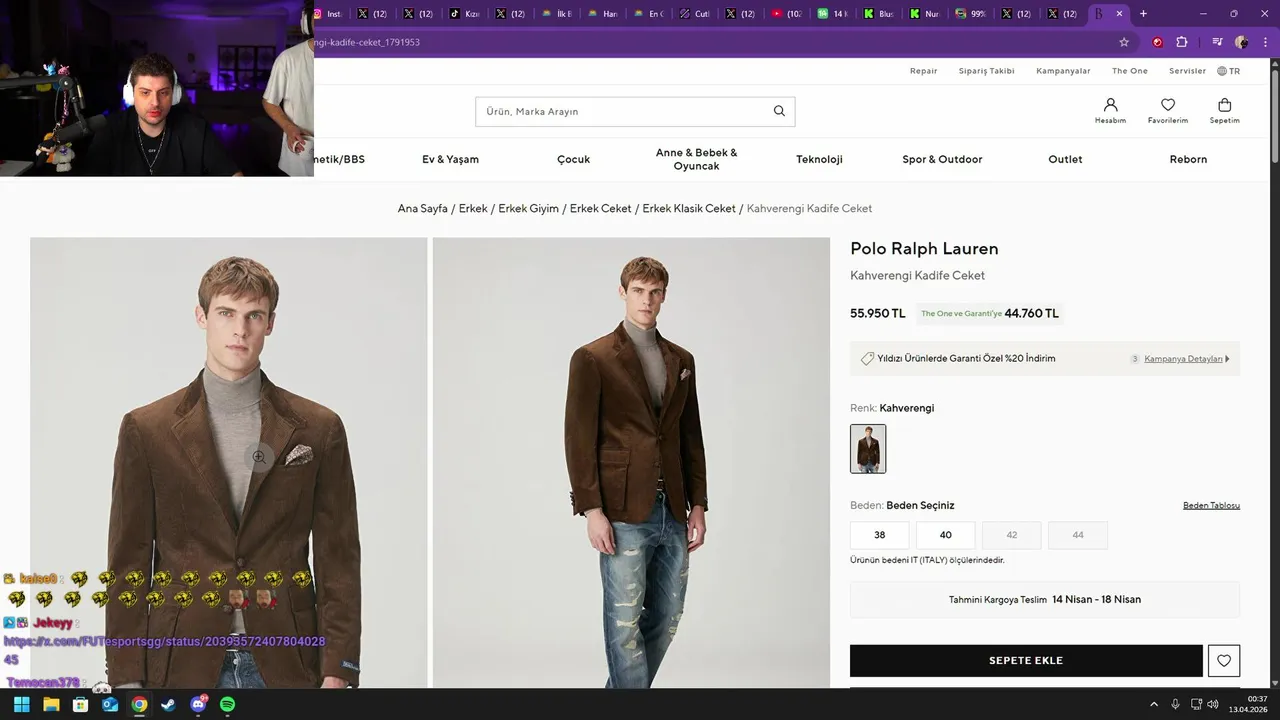The width and height of the screenshot is (1280, 720).
Task: Open Repair link in top bar
Action: 924,71
